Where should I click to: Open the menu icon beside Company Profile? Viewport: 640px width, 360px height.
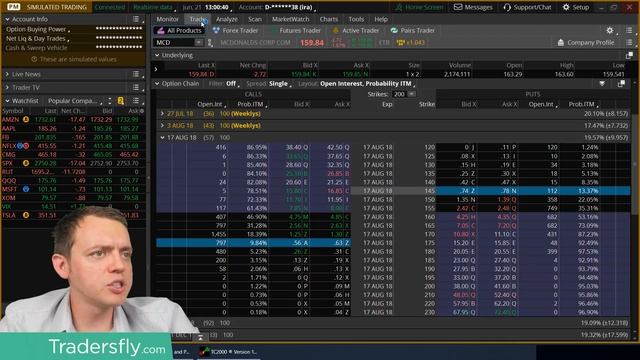[629, 42]
